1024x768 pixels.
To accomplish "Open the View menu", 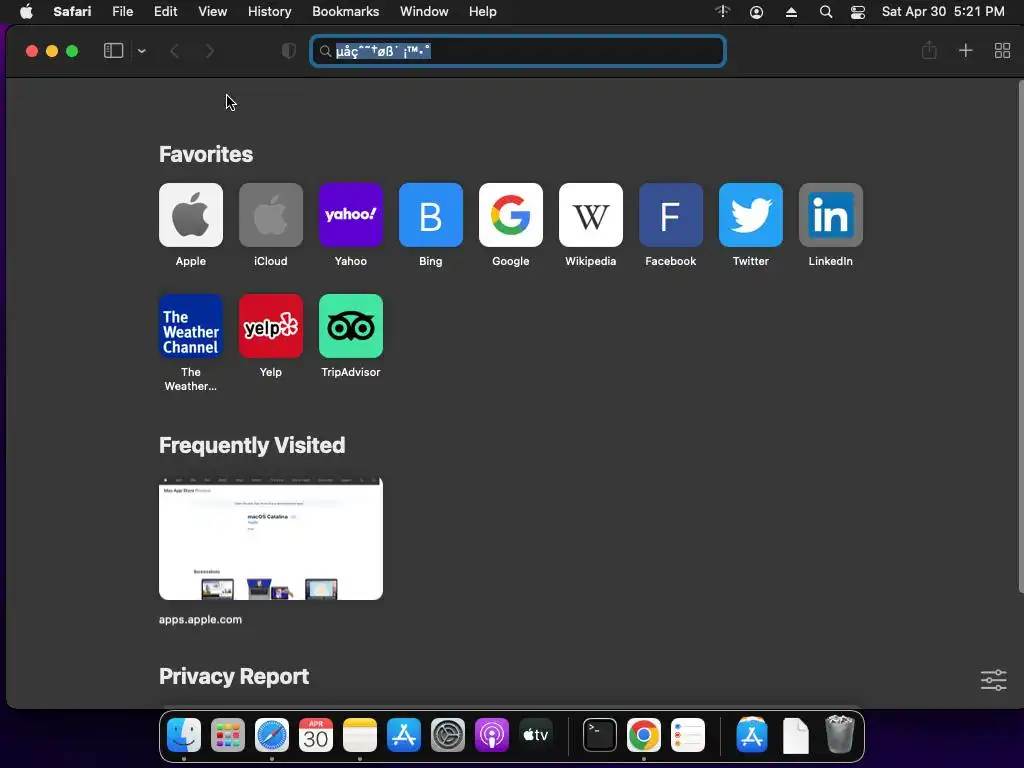I will pos(213,12).
